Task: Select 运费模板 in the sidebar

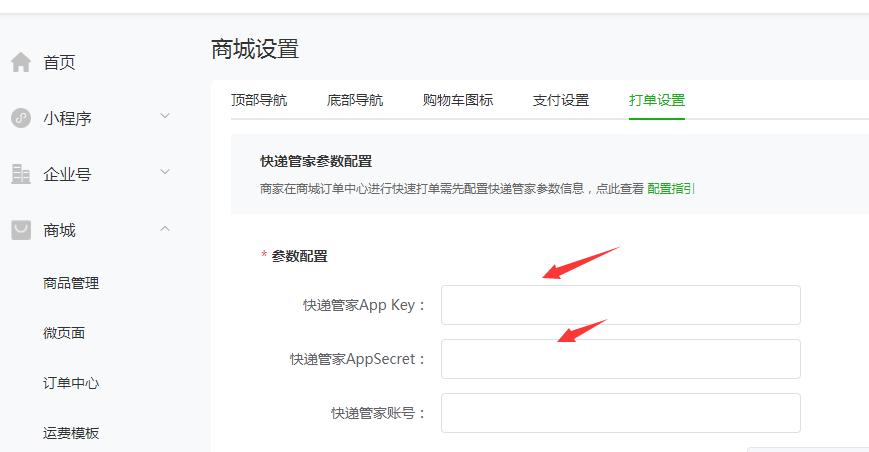Action: (x=71, y=433)
